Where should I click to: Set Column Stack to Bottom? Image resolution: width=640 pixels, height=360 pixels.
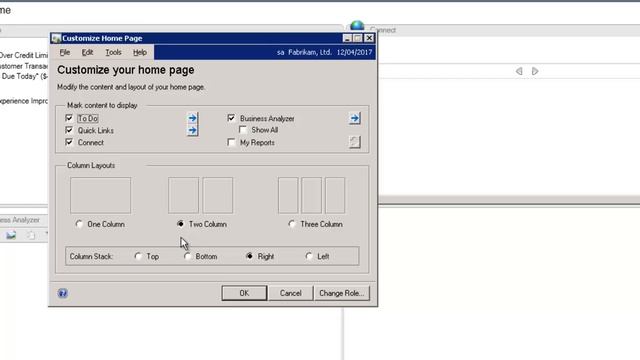click(x=187, y=256)
